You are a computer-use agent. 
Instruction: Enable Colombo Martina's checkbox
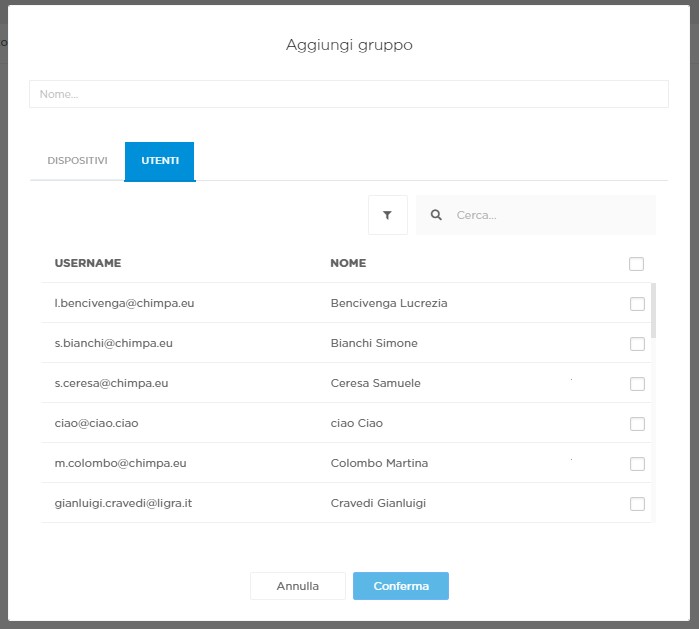(637, 464)
